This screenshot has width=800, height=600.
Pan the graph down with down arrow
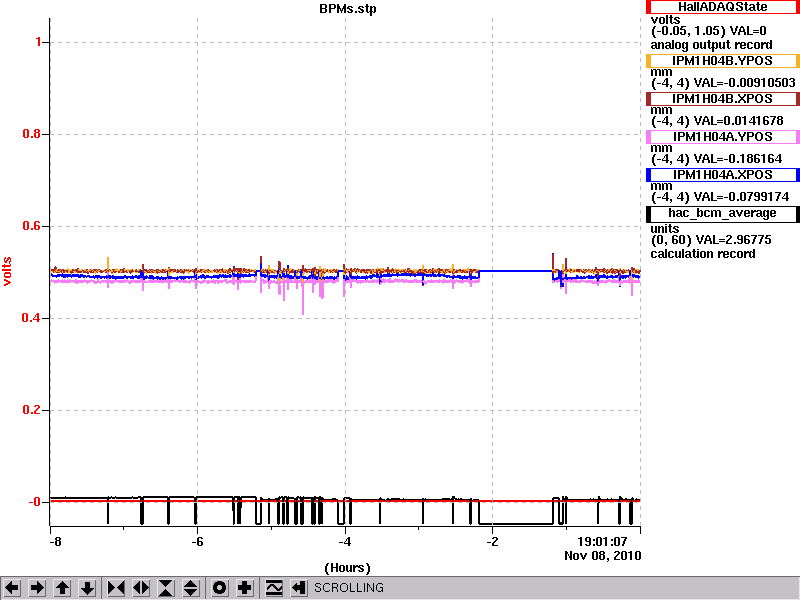pos(87,588)
